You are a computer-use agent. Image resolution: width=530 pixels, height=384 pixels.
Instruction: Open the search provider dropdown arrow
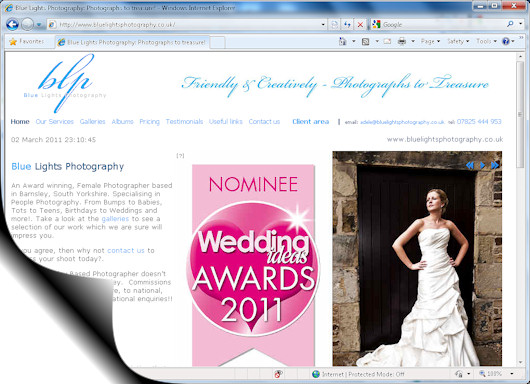pyautogui.click(x=521, y=24)
